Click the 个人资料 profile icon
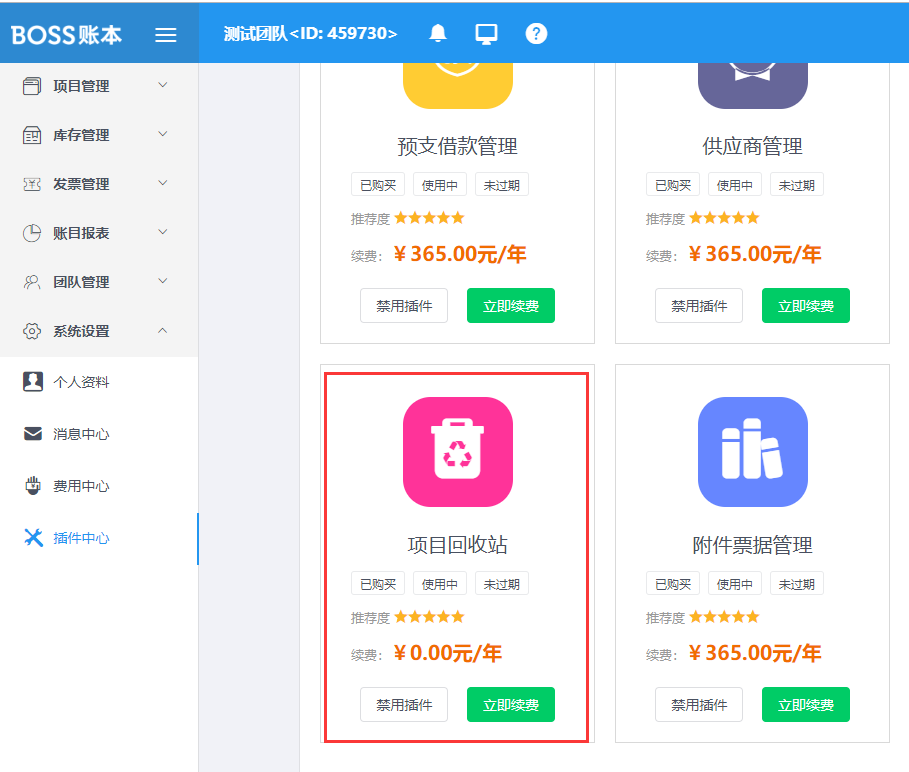Viewport: 909px width, 772px height. (x=33, y=382)
